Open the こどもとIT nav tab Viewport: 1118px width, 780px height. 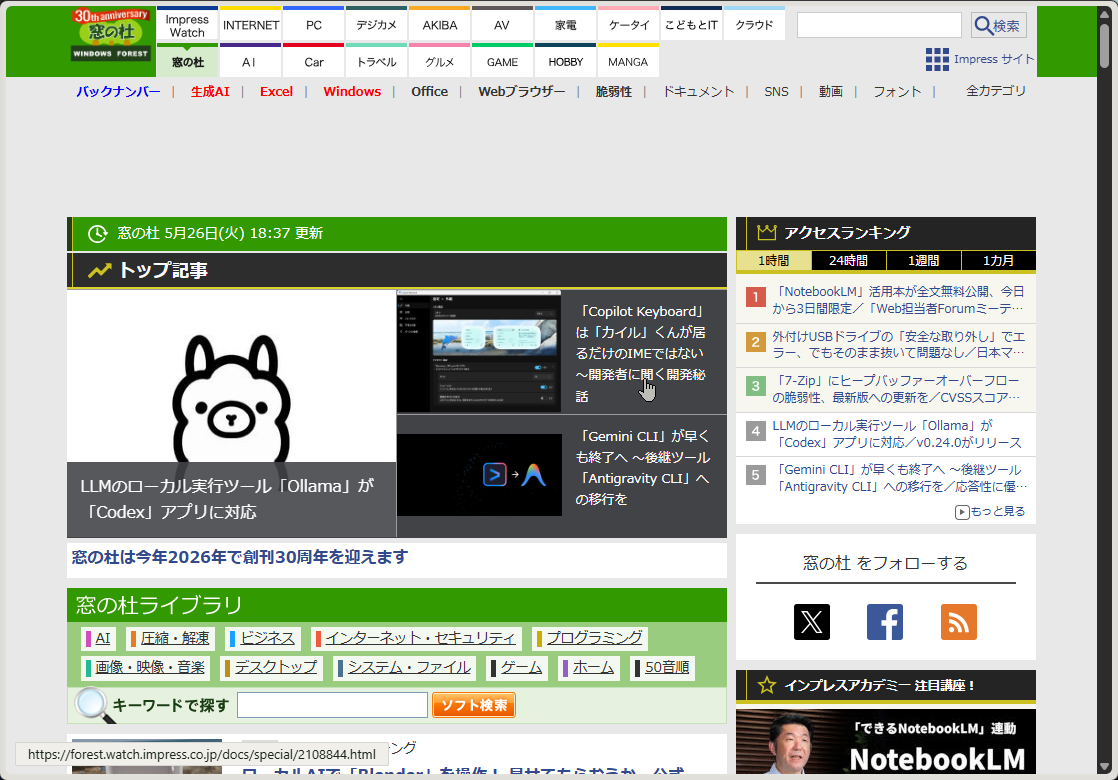(x=692, y=25)
